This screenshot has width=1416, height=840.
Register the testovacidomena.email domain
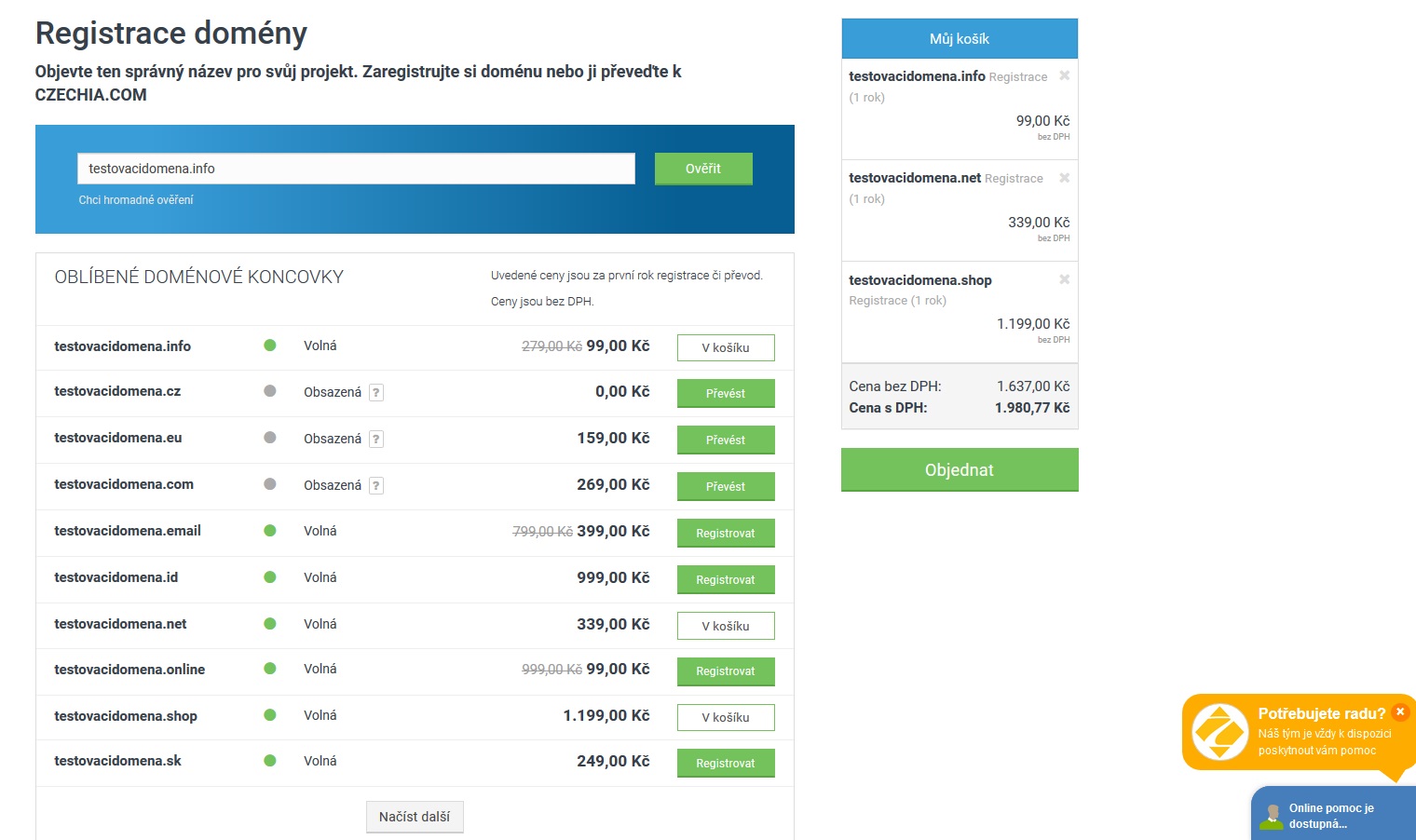point(725,533)
